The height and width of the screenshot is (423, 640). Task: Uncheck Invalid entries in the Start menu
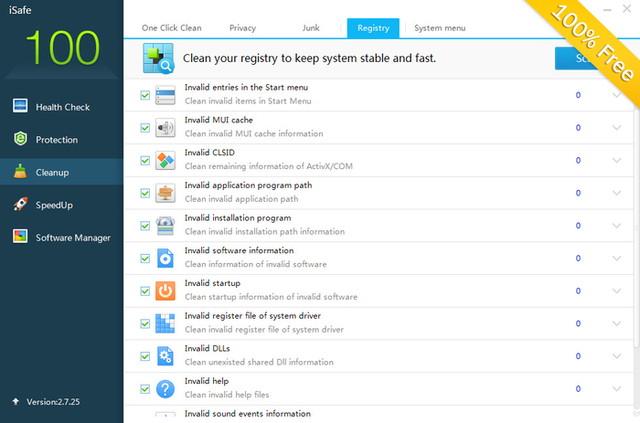pyautogui.click(x=145, y=95)
